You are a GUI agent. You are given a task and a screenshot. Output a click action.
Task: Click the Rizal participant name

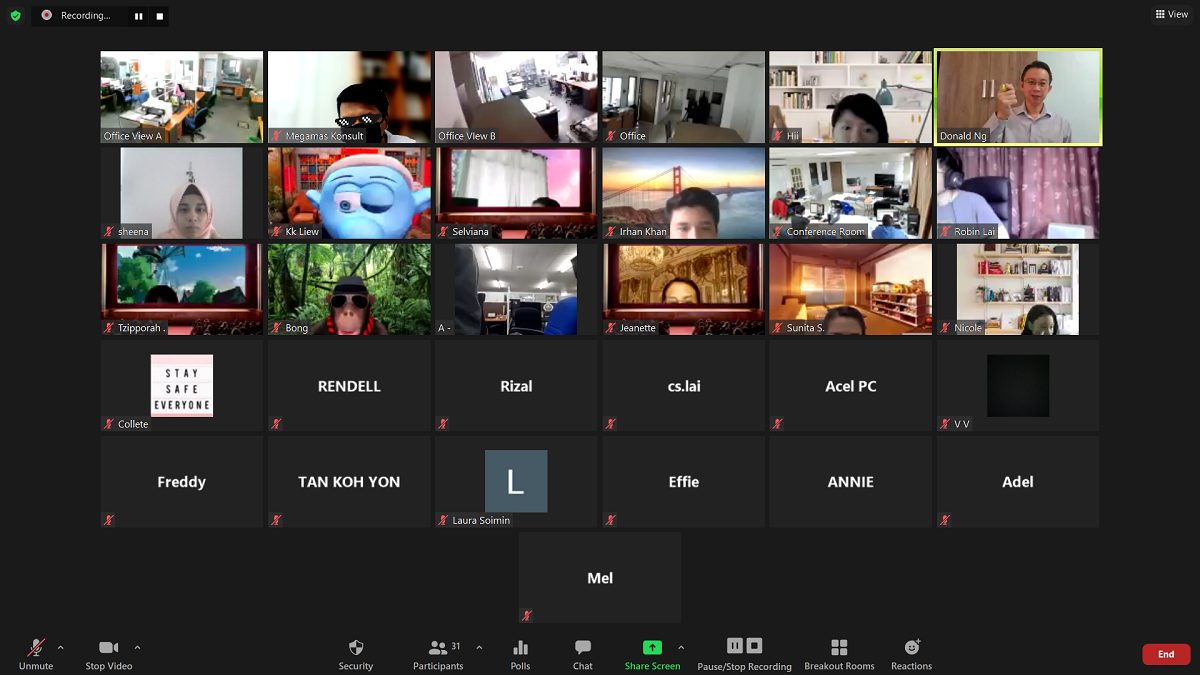(516, 386)
